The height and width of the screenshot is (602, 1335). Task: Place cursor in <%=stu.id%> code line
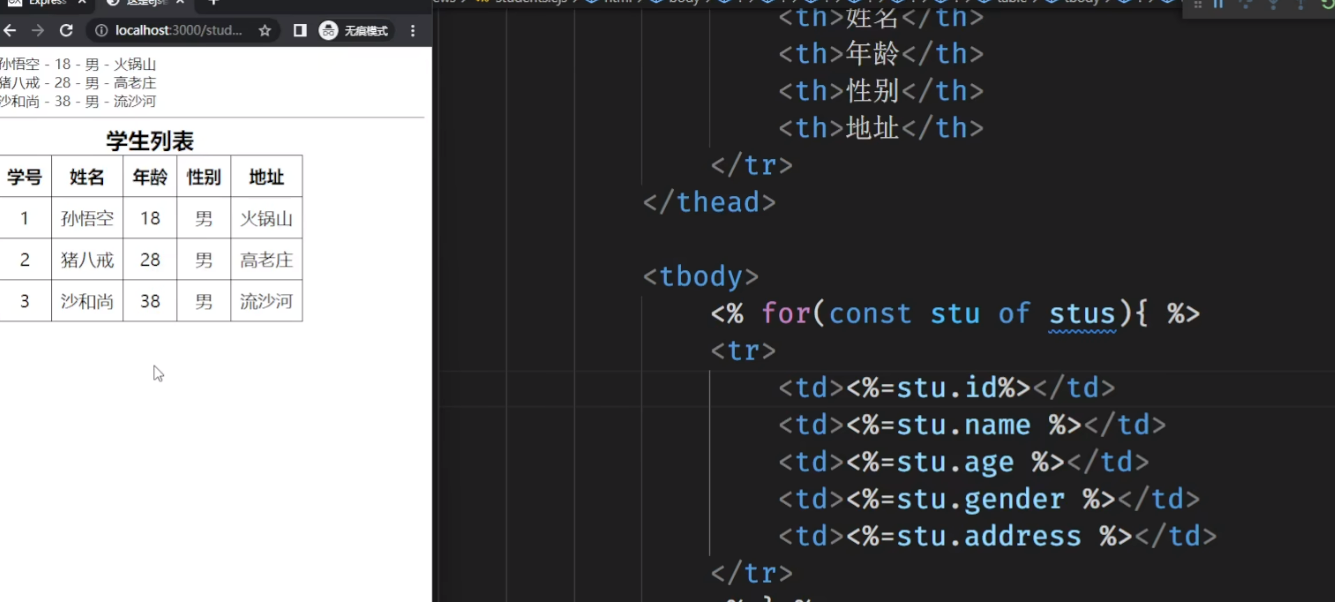point(947,388)
